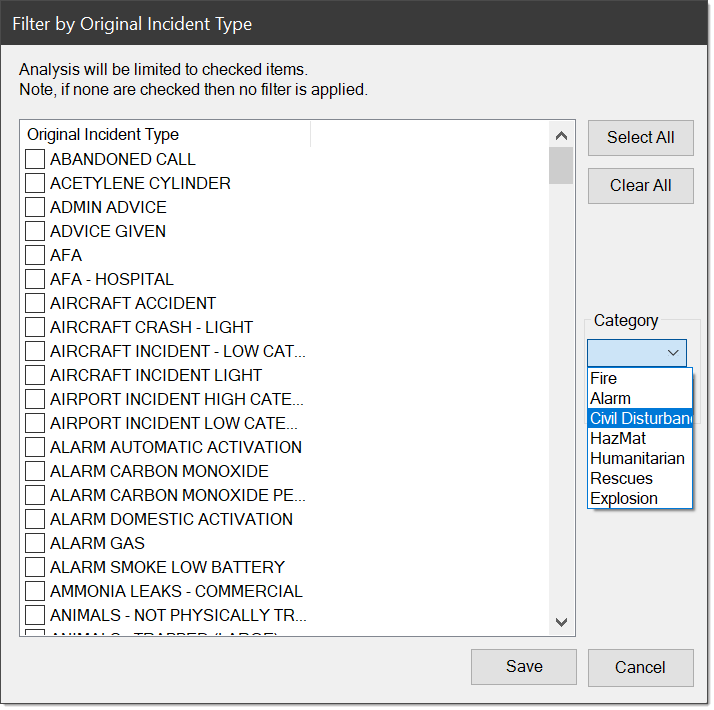Screen dimensions: 714x710
Task: Save the incident type filter
Action: 524,667
